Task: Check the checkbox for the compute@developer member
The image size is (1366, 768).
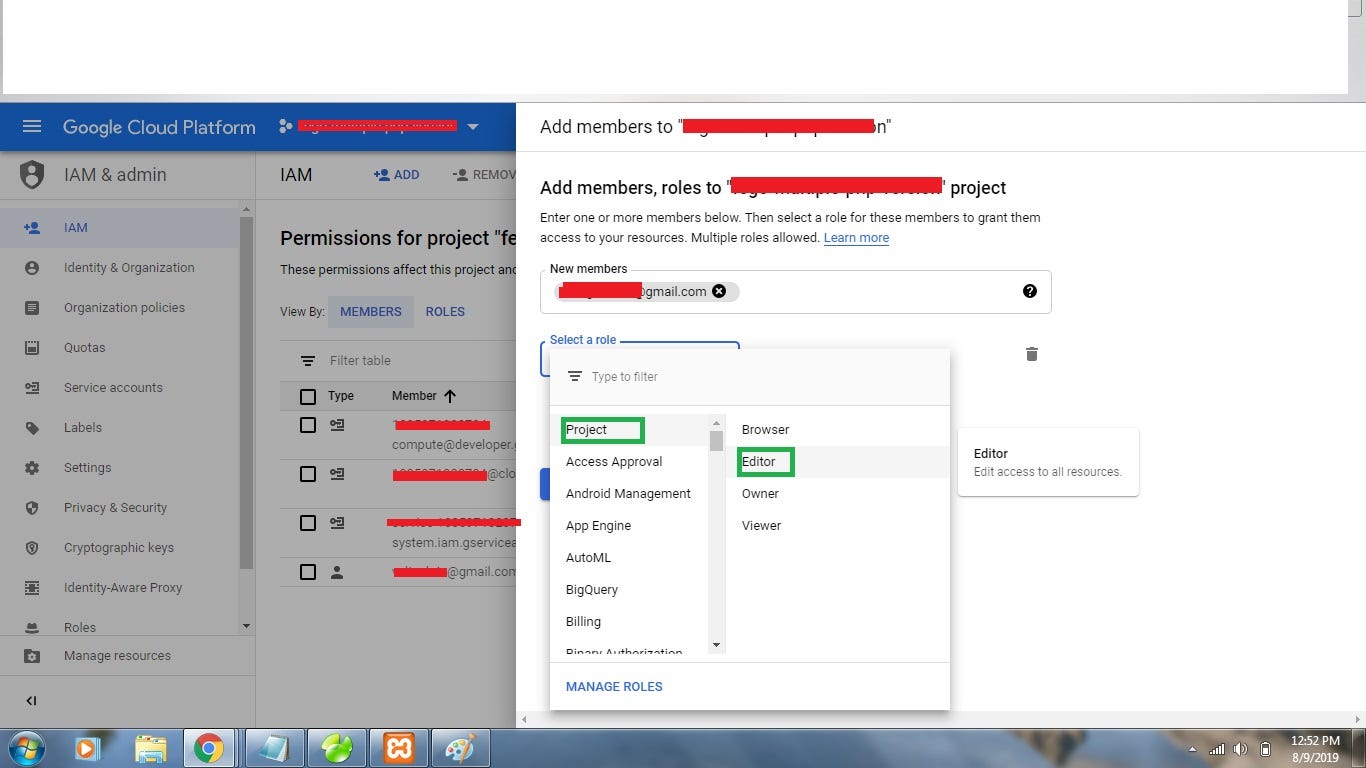Action: click(x=308, y=424)
